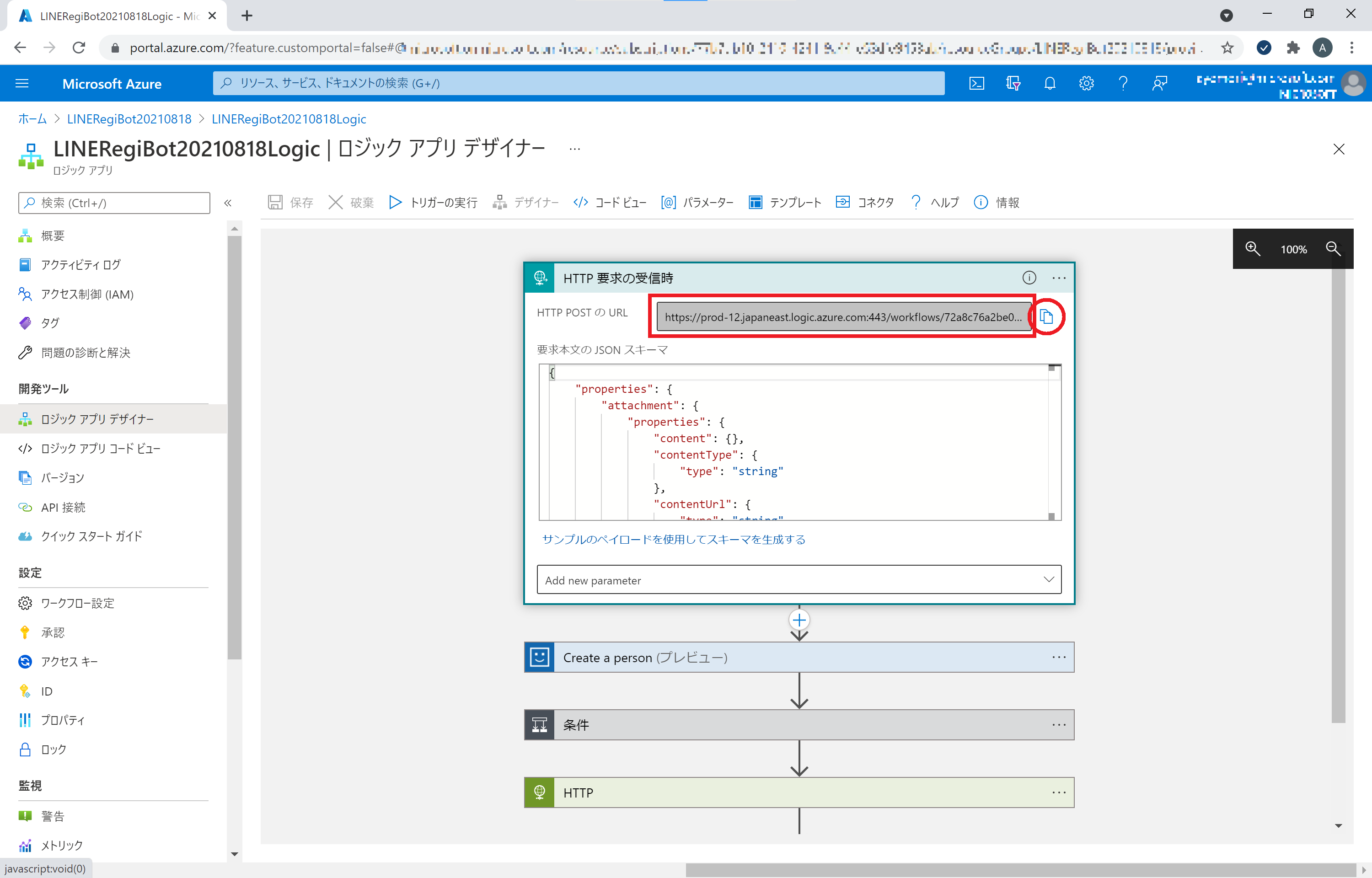Select ロジック アプリ コード ビュー in sidebar
1372x878 pixels.
click(100, 448)
